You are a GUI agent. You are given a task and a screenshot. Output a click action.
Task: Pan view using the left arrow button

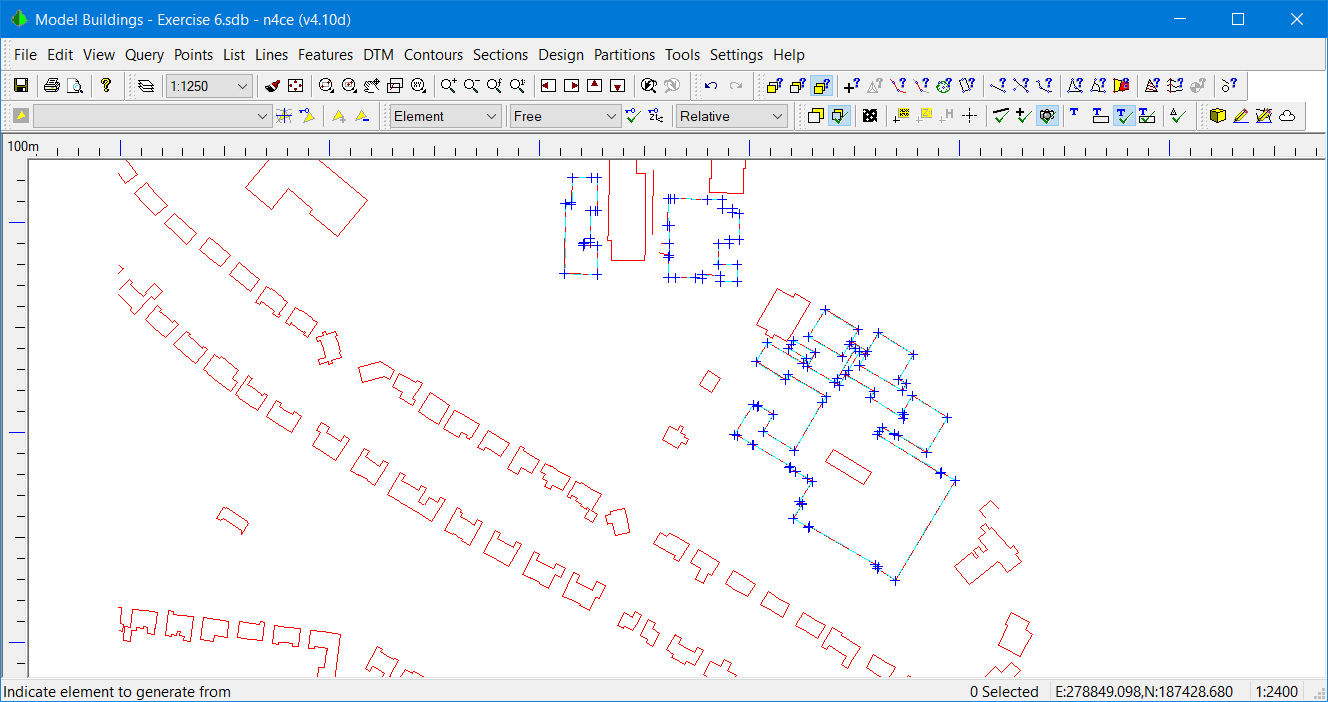point(548,85)
